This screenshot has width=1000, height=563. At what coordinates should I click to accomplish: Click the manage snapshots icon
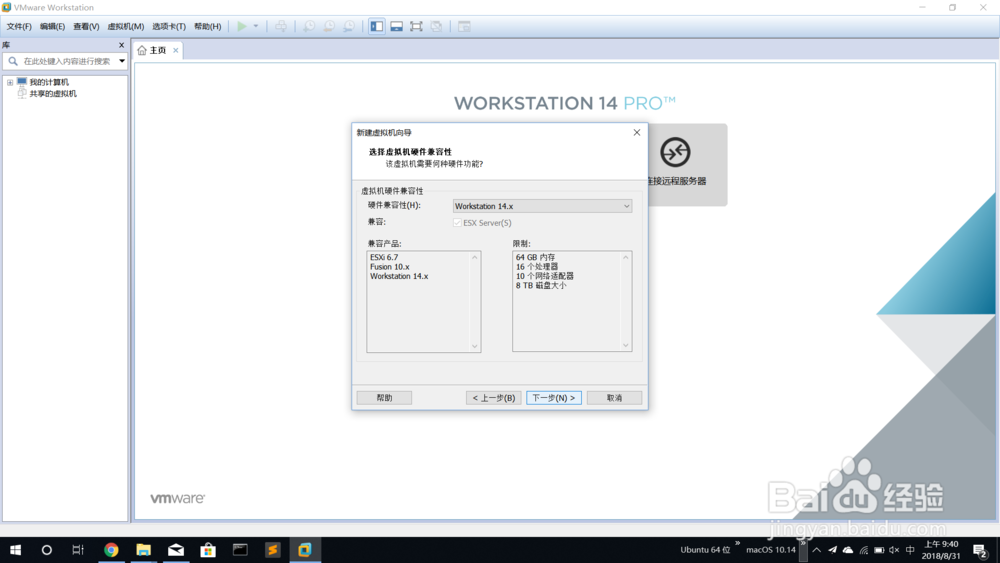pyautogui.click(x=349, y=26)
